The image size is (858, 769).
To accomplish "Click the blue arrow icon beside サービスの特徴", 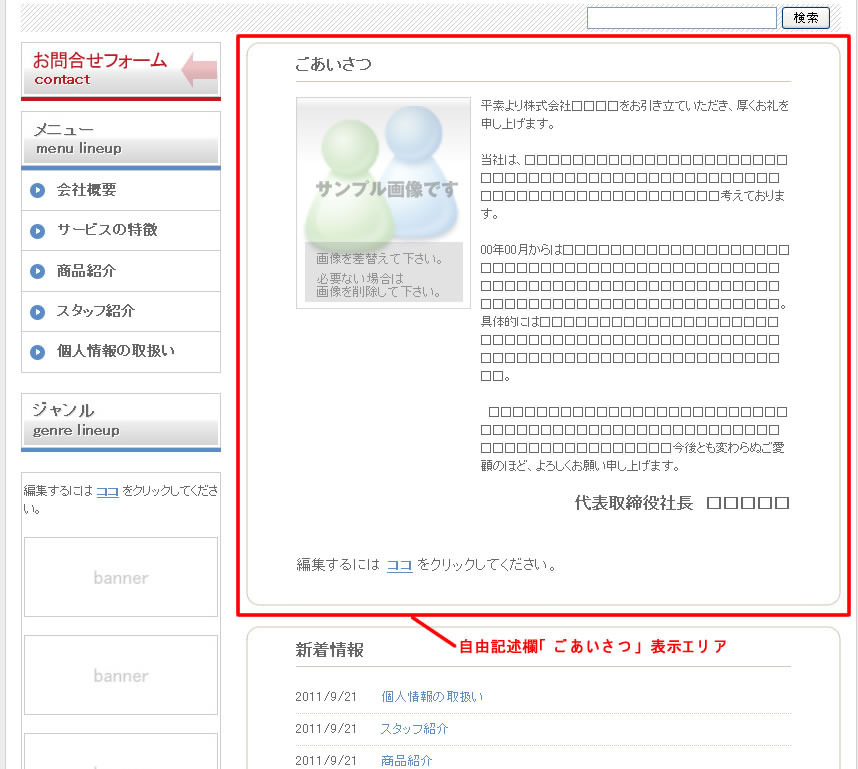I will coord(37,230).
